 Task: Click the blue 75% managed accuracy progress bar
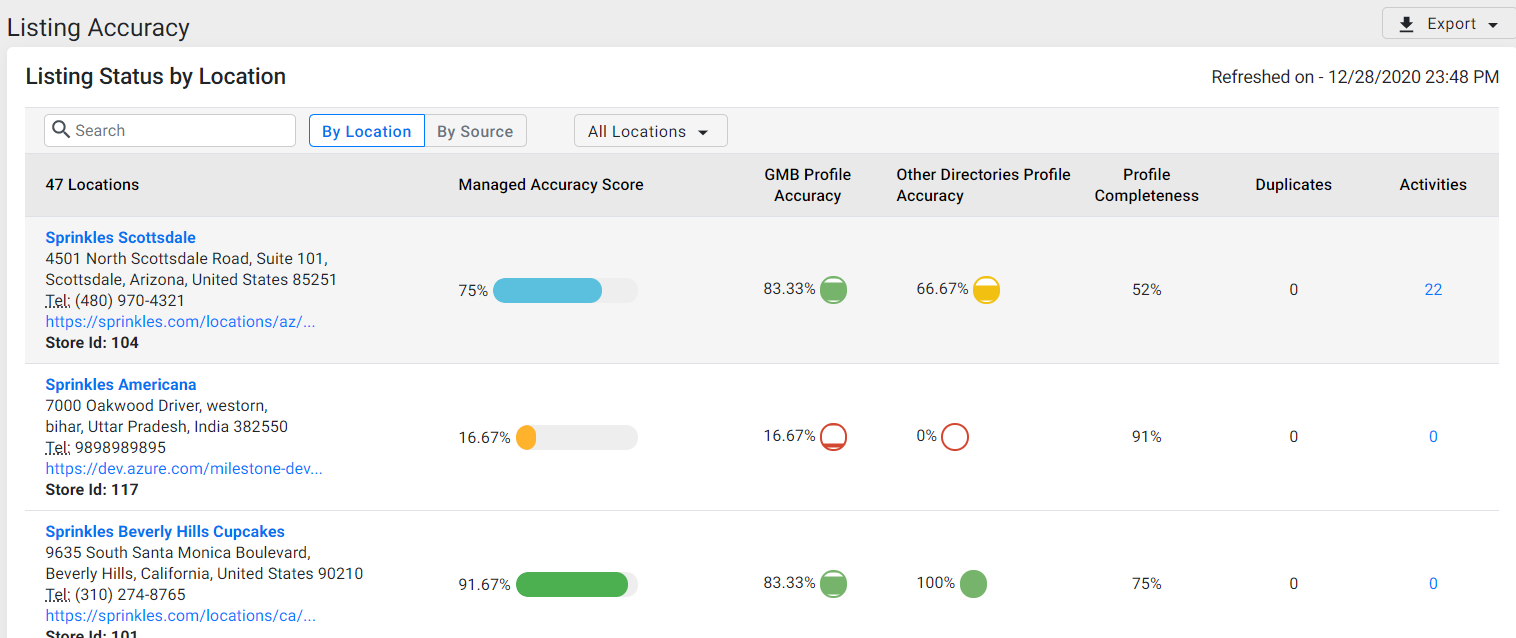click(565, 291)
